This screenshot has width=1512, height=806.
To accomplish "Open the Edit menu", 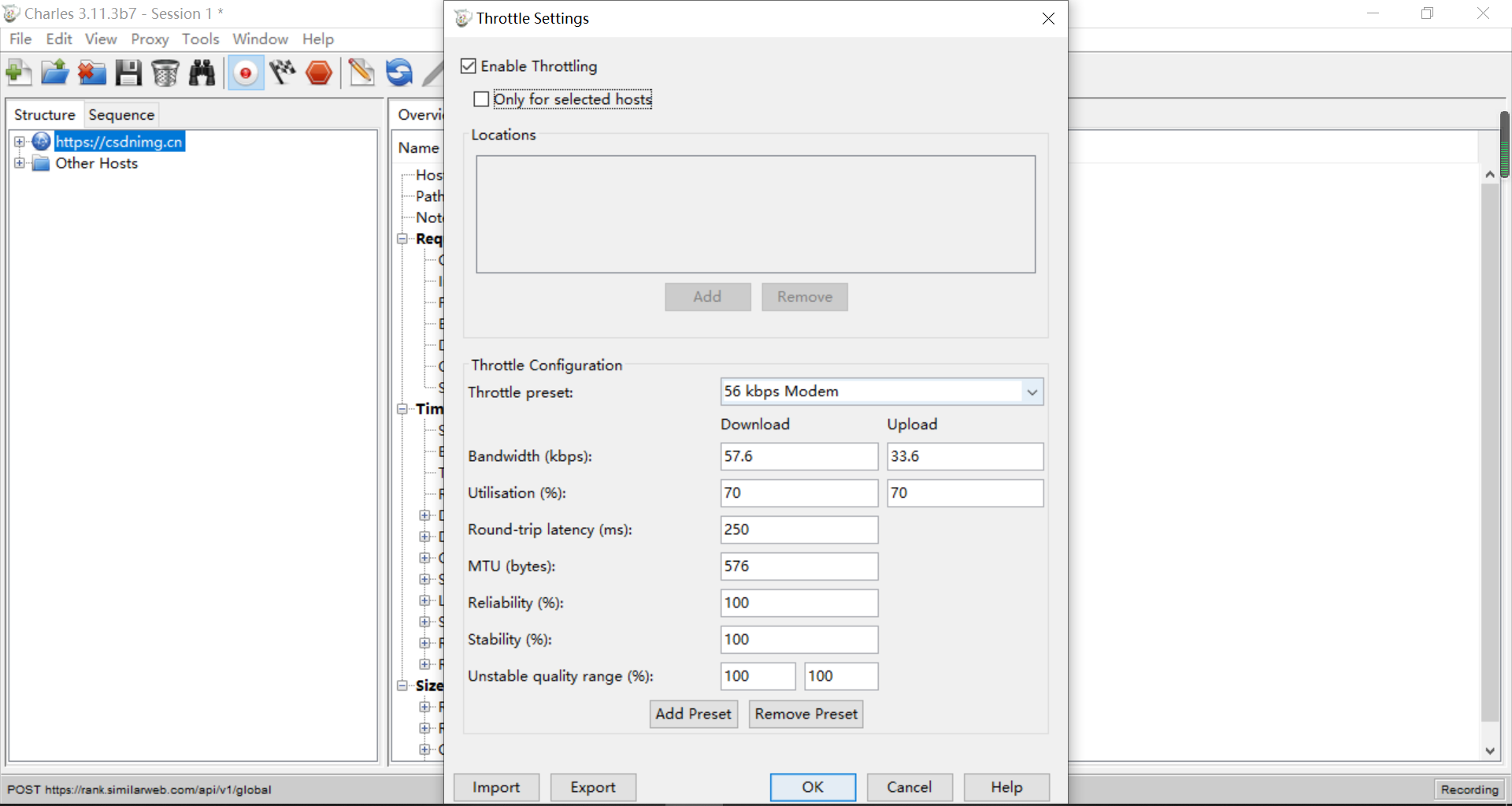I will coord(59,39).
